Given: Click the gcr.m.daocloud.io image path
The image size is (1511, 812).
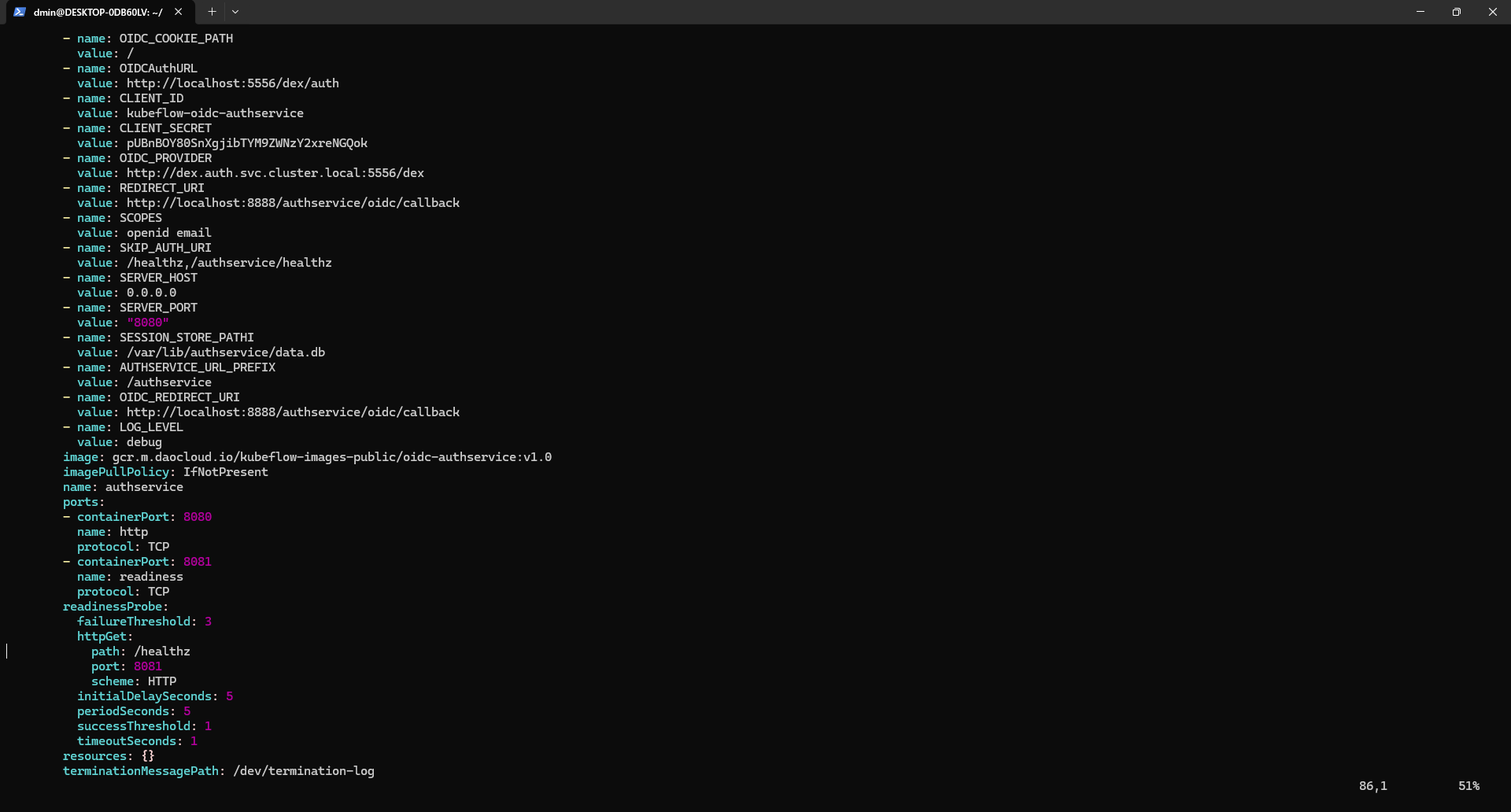Looking at the screenshot, I should coord(332,457).
